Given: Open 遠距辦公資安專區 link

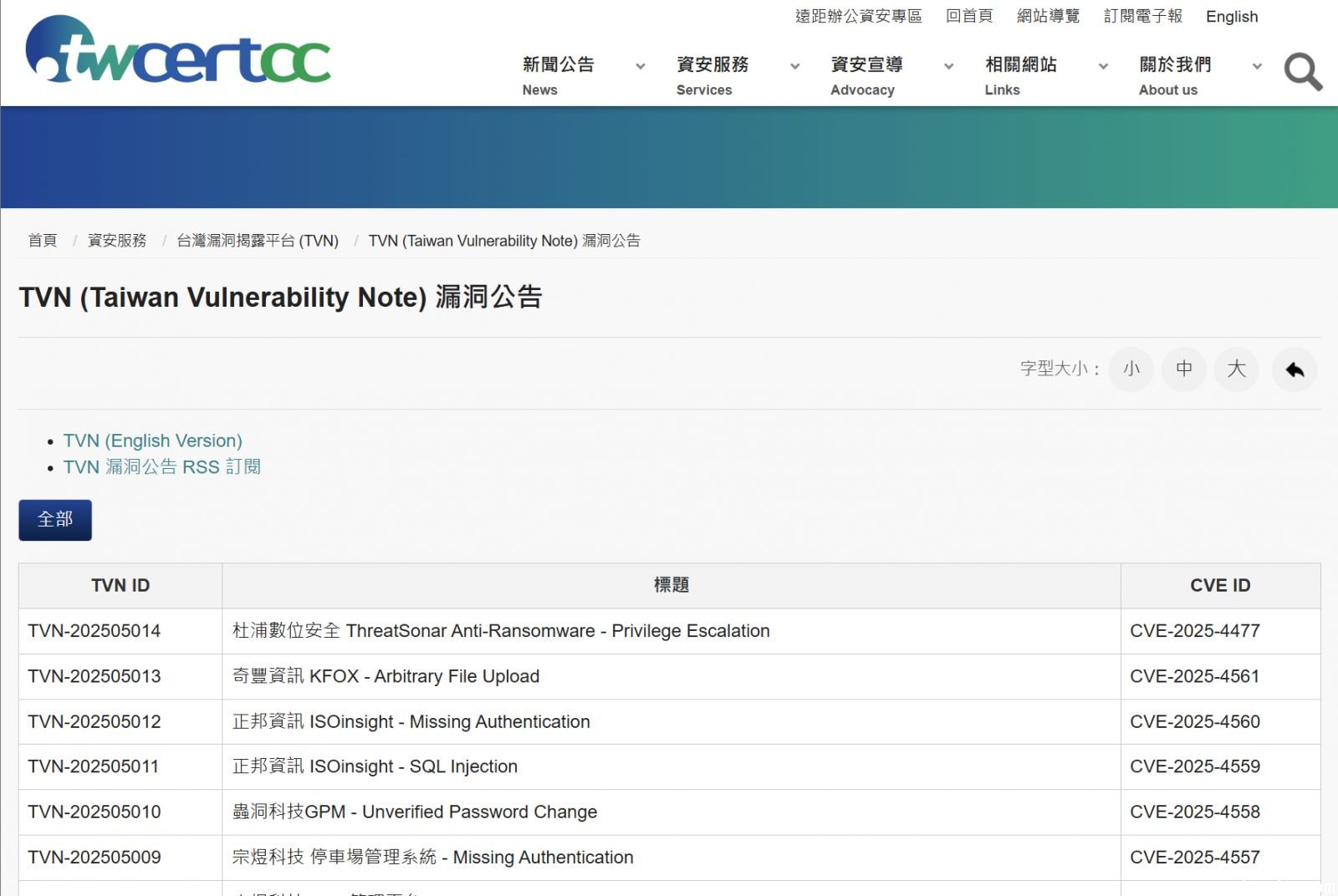Looking at the screenshot, I should click(x=859, y=16).
